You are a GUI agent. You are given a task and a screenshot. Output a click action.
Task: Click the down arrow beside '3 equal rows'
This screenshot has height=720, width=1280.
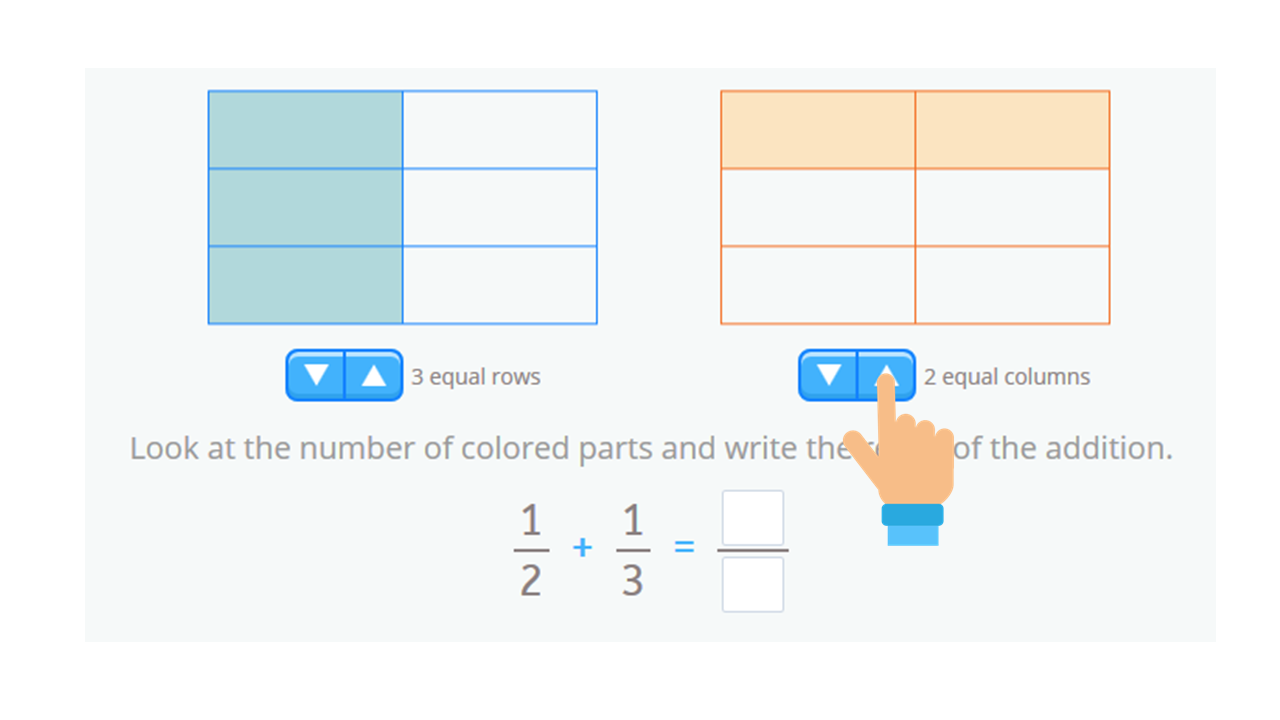[x=316, y=375]
